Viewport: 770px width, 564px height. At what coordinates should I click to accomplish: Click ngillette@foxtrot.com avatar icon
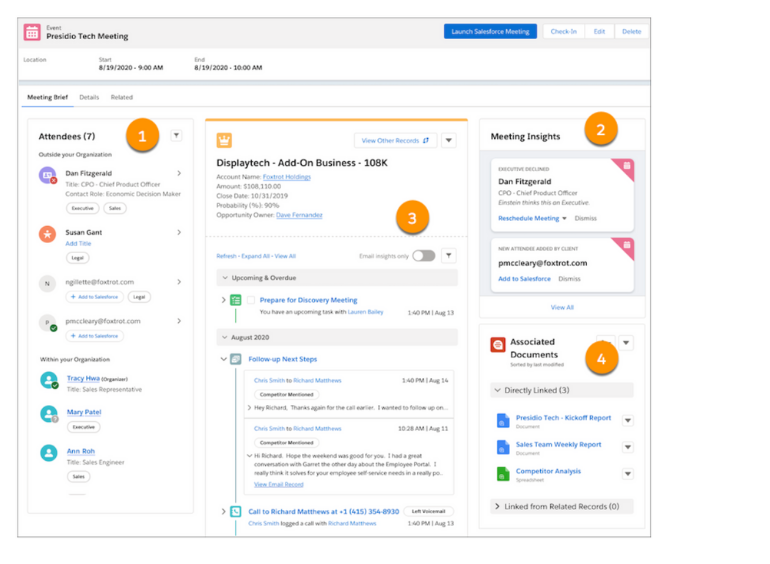tap(48, 283)
